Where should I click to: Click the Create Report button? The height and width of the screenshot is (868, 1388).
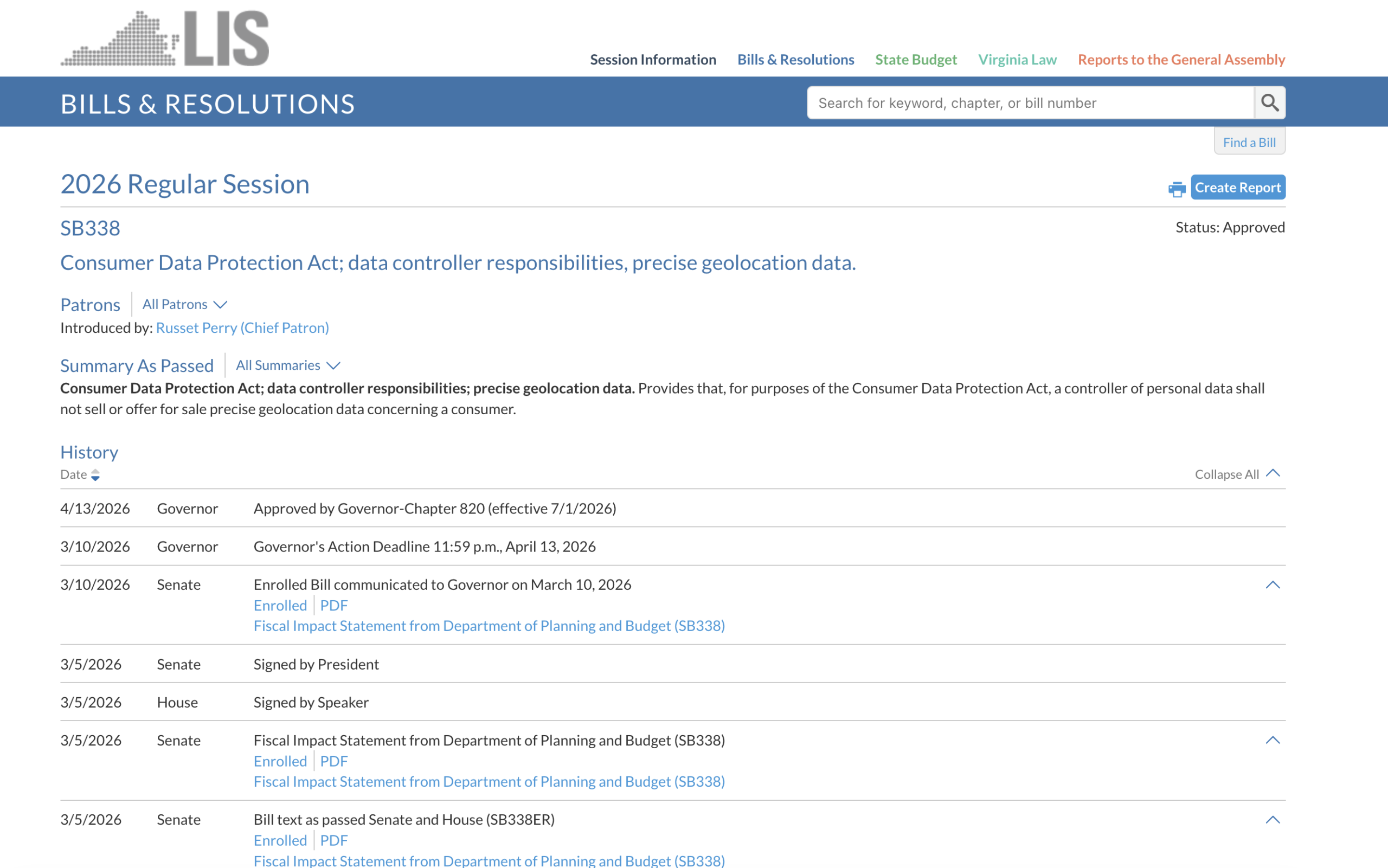pos(1238,187)
